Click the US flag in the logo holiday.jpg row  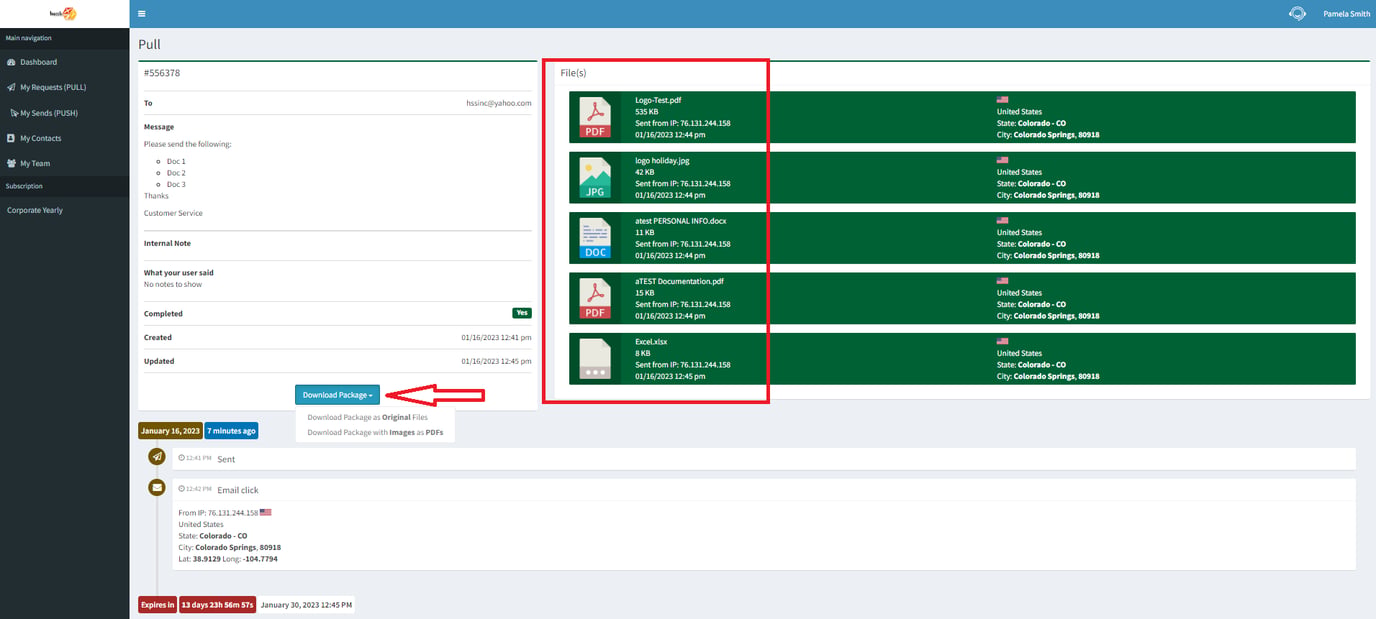(1003, 160)
